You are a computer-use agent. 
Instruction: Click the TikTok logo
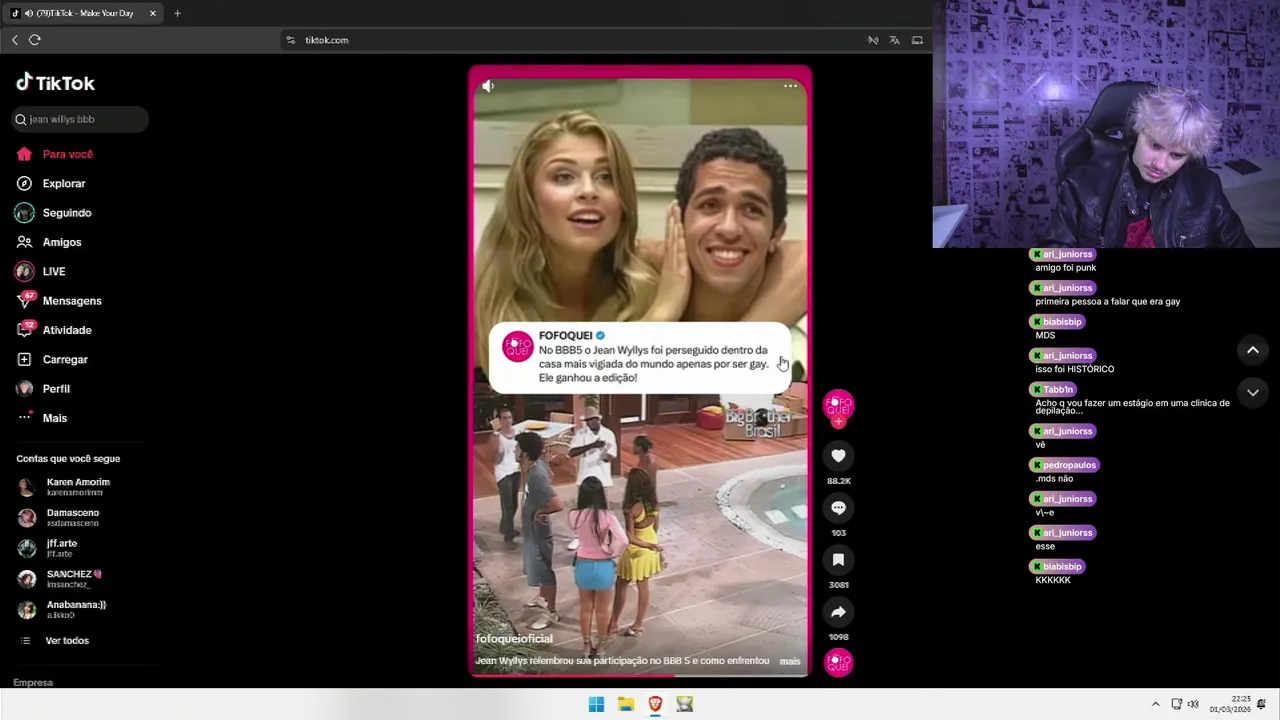(55, 82)
